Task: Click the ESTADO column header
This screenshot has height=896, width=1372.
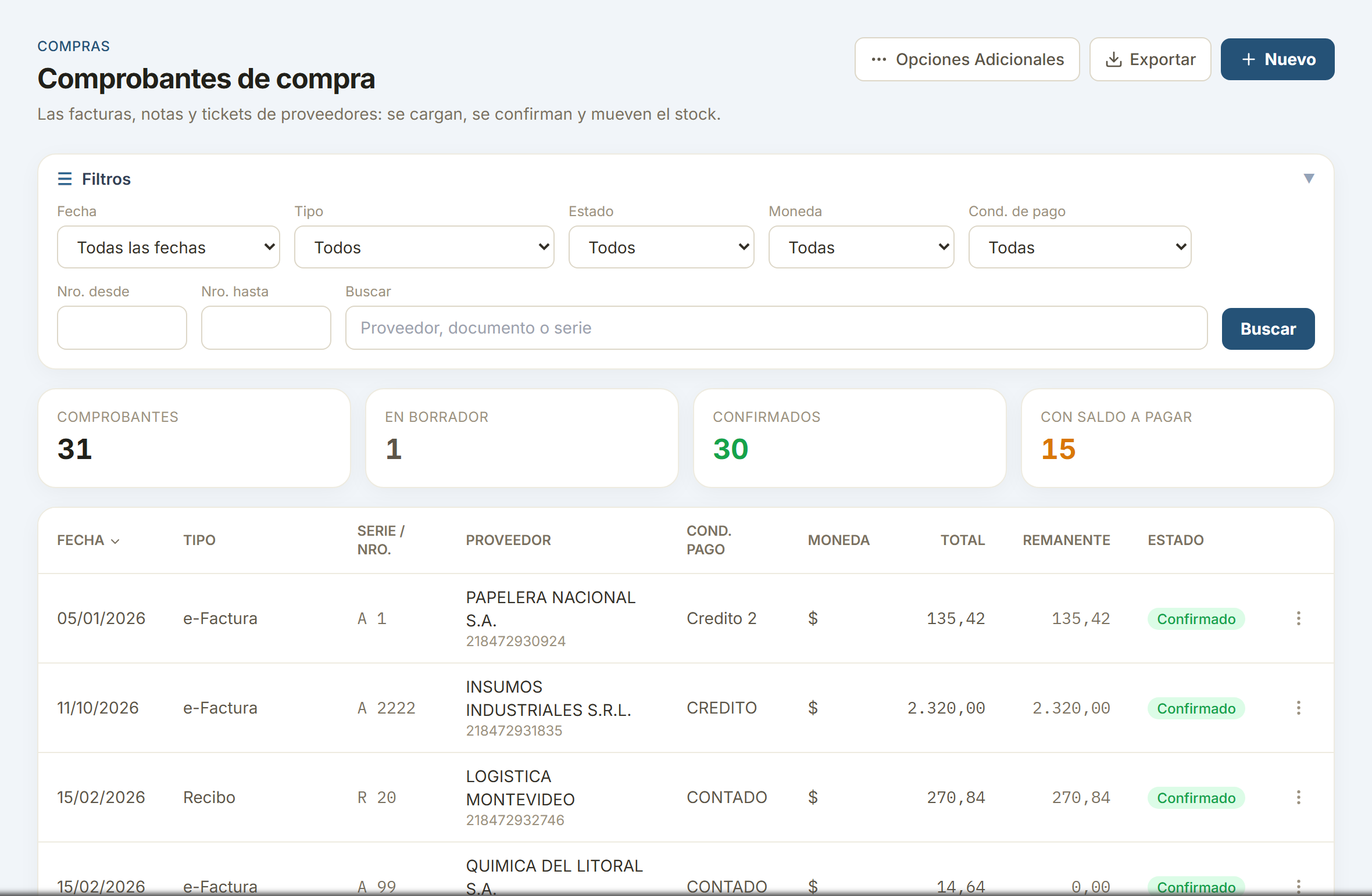Action: click(x=1176, y=540)
